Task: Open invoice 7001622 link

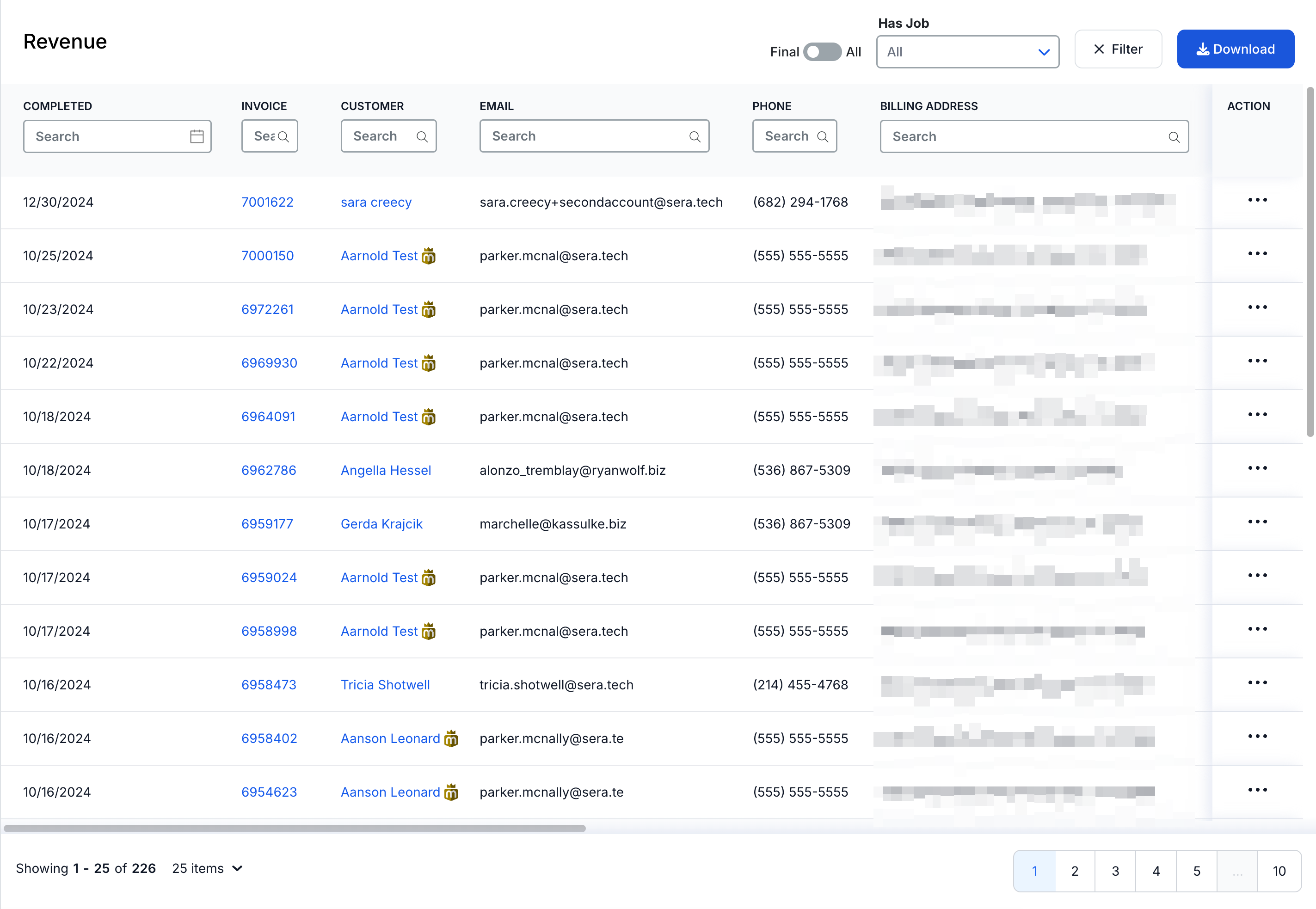Action: (x=267, y=202)
